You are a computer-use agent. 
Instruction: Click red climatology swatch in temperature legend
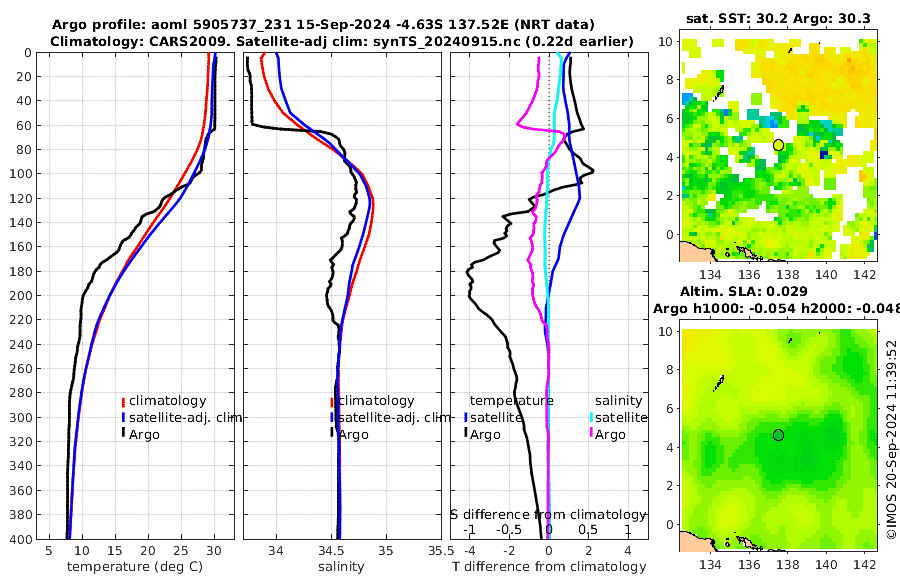pyautogui.click(x=123, y=401)
